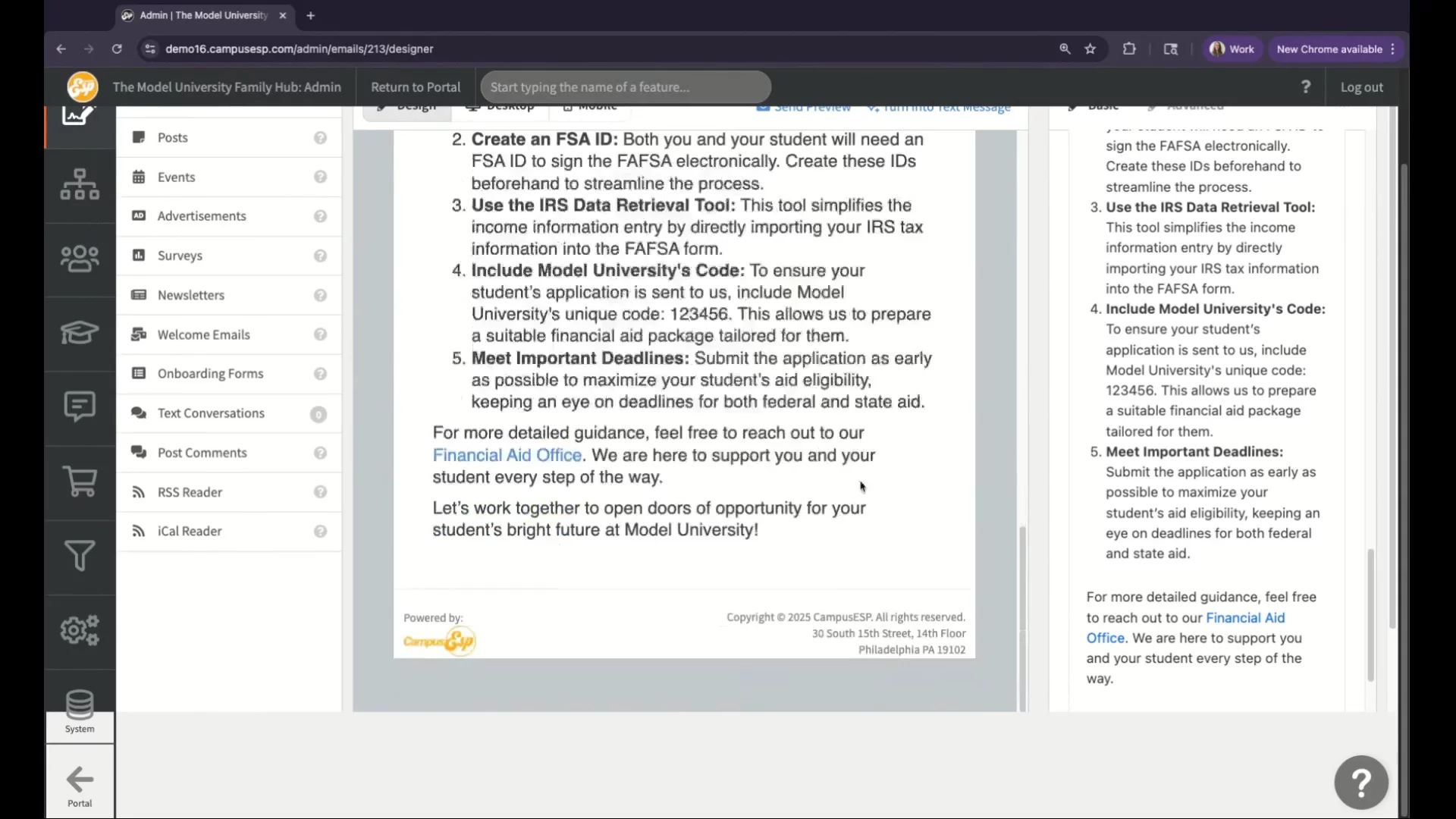The height and width of the screenshot is (819, 1456).
Task: Show help for Surveys
Action: [320, 256]
